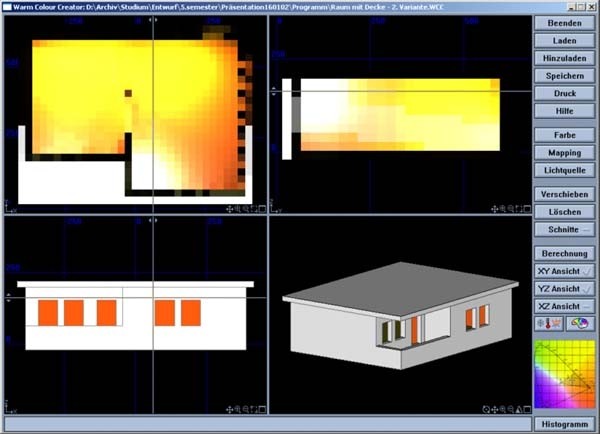Image resolution: width=600 pixels, height=434 pixels.
Task: Expand the Schnitte sections option
Action: [564, 229]
